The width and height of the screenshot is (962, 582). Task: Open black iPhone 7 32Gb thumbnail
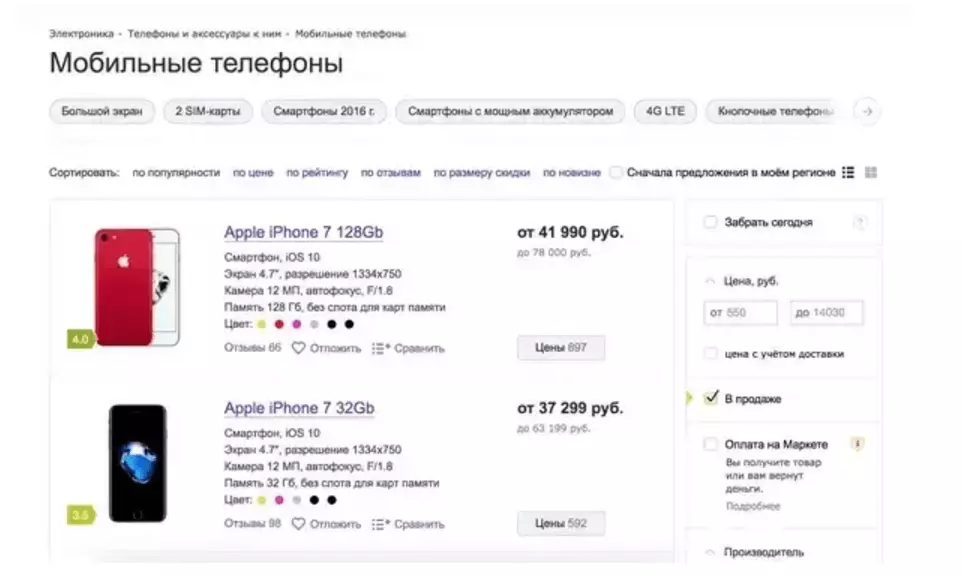137,463
